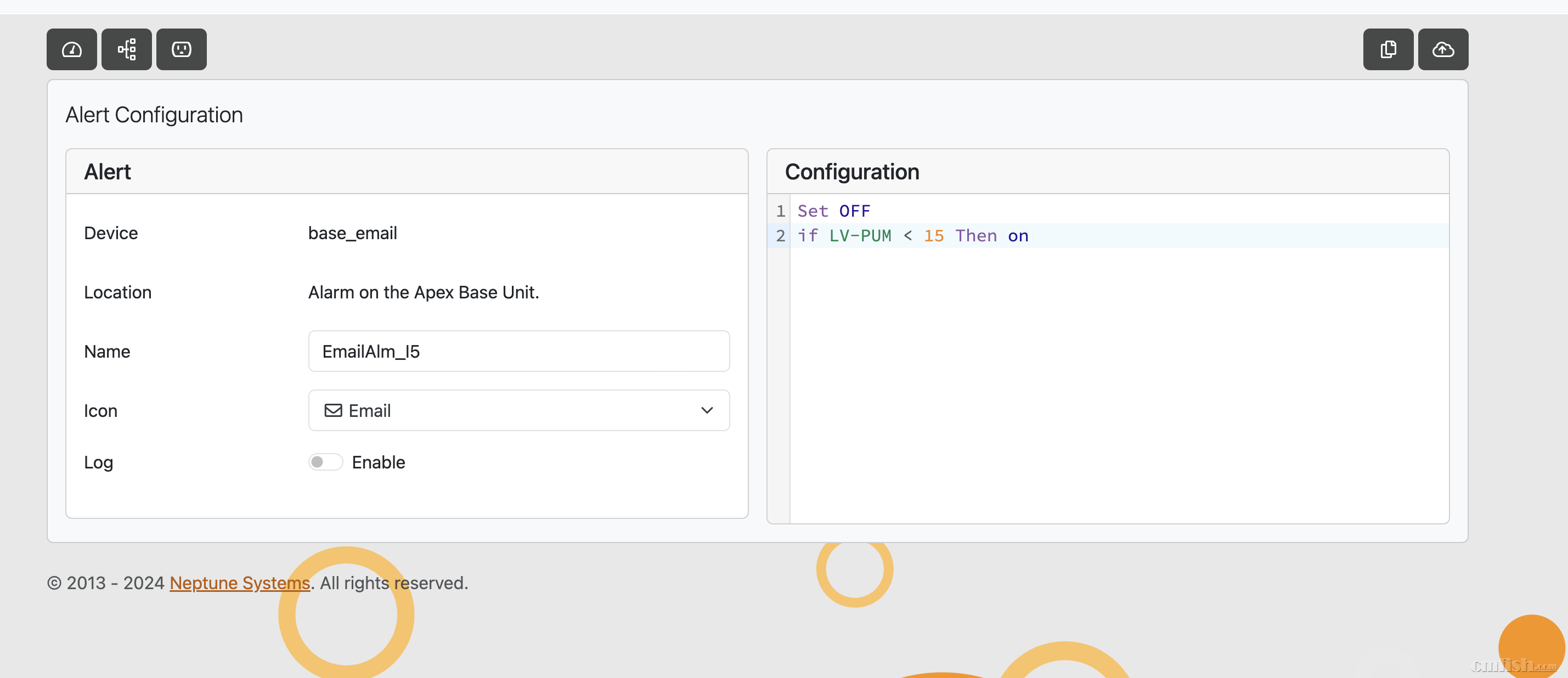Open the outlets socket icon
The height and width of the screenshot is (678, 1568).
point(182,49)
